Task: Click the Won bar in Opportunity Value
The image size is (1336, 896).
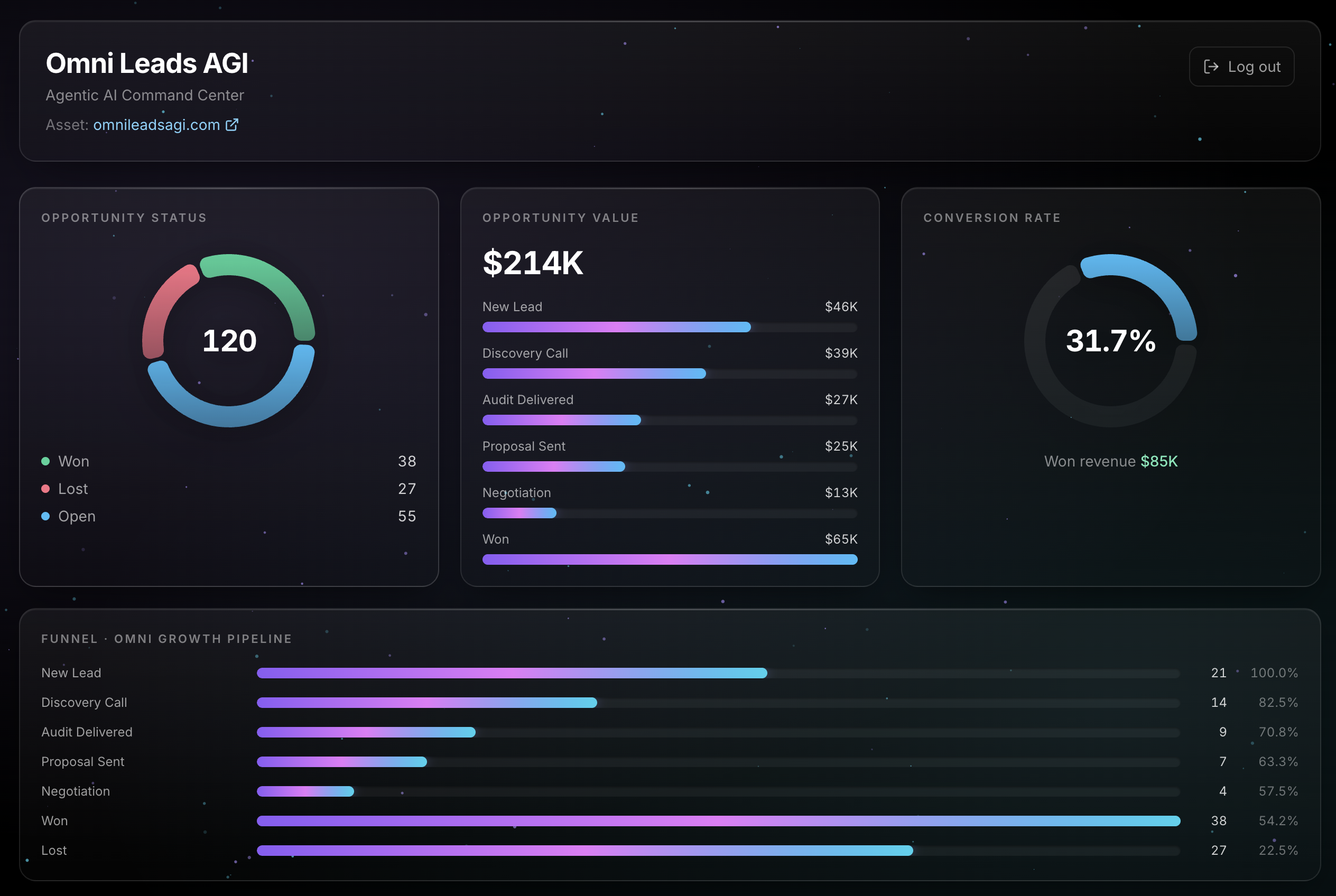Action: (x=670, y=559)
